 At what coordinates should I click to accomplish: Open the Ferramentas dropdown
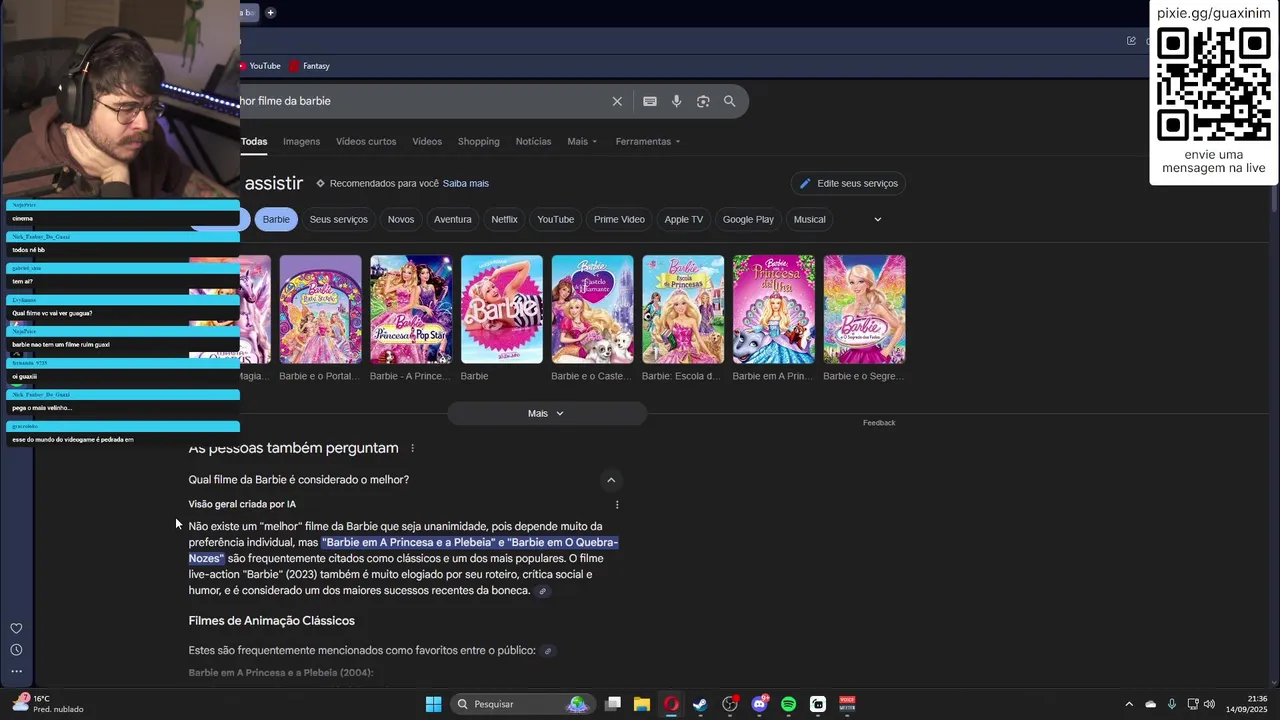point(648,142)
